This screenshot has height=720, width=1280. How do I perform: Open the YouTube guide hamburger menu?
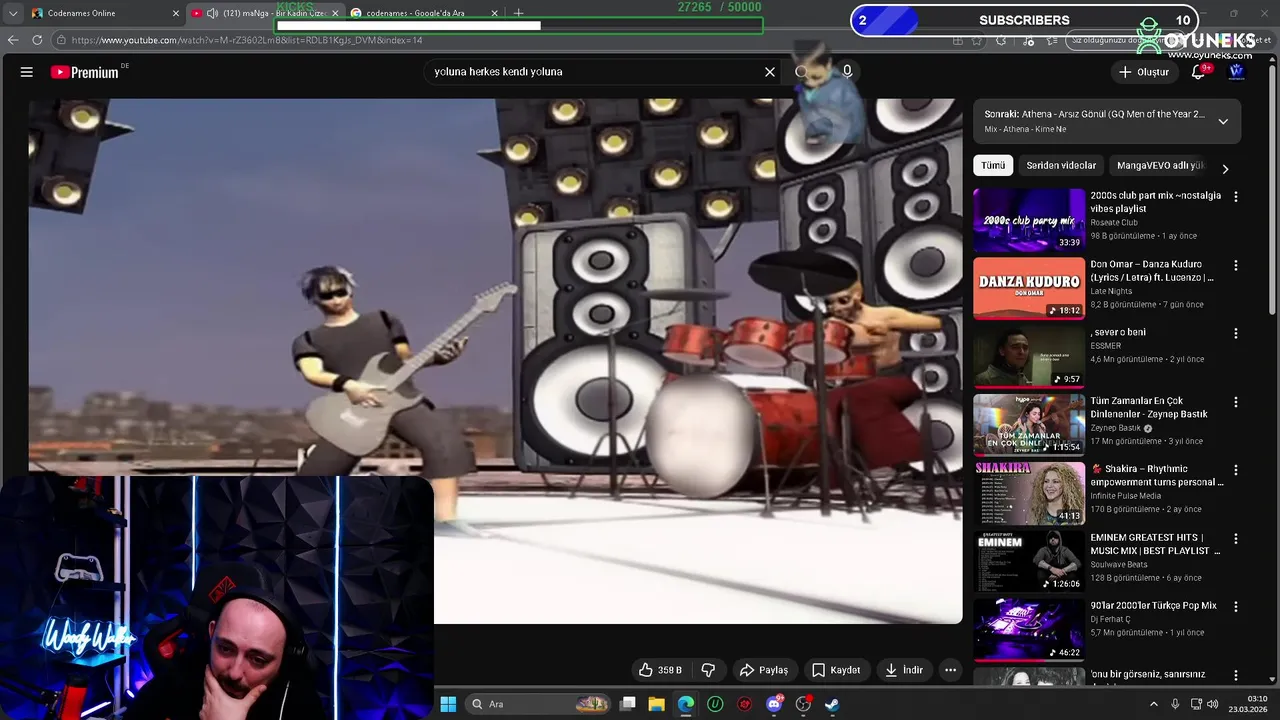[x=27, y=72]
